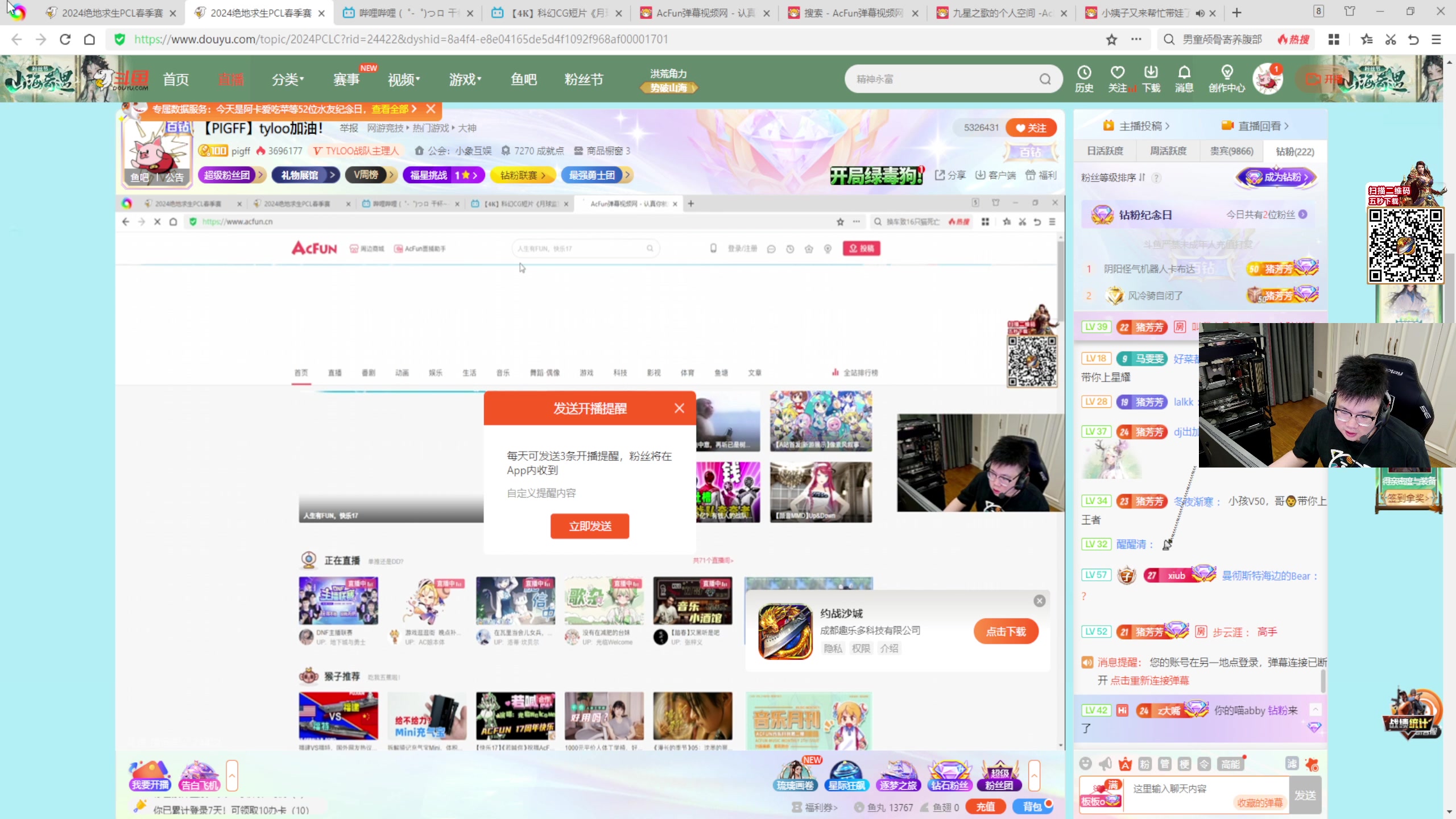This screenshot has height=819, width=1456.
Task: Toggle the 高能 chat mode button
Action: [x=1230, y=764]
